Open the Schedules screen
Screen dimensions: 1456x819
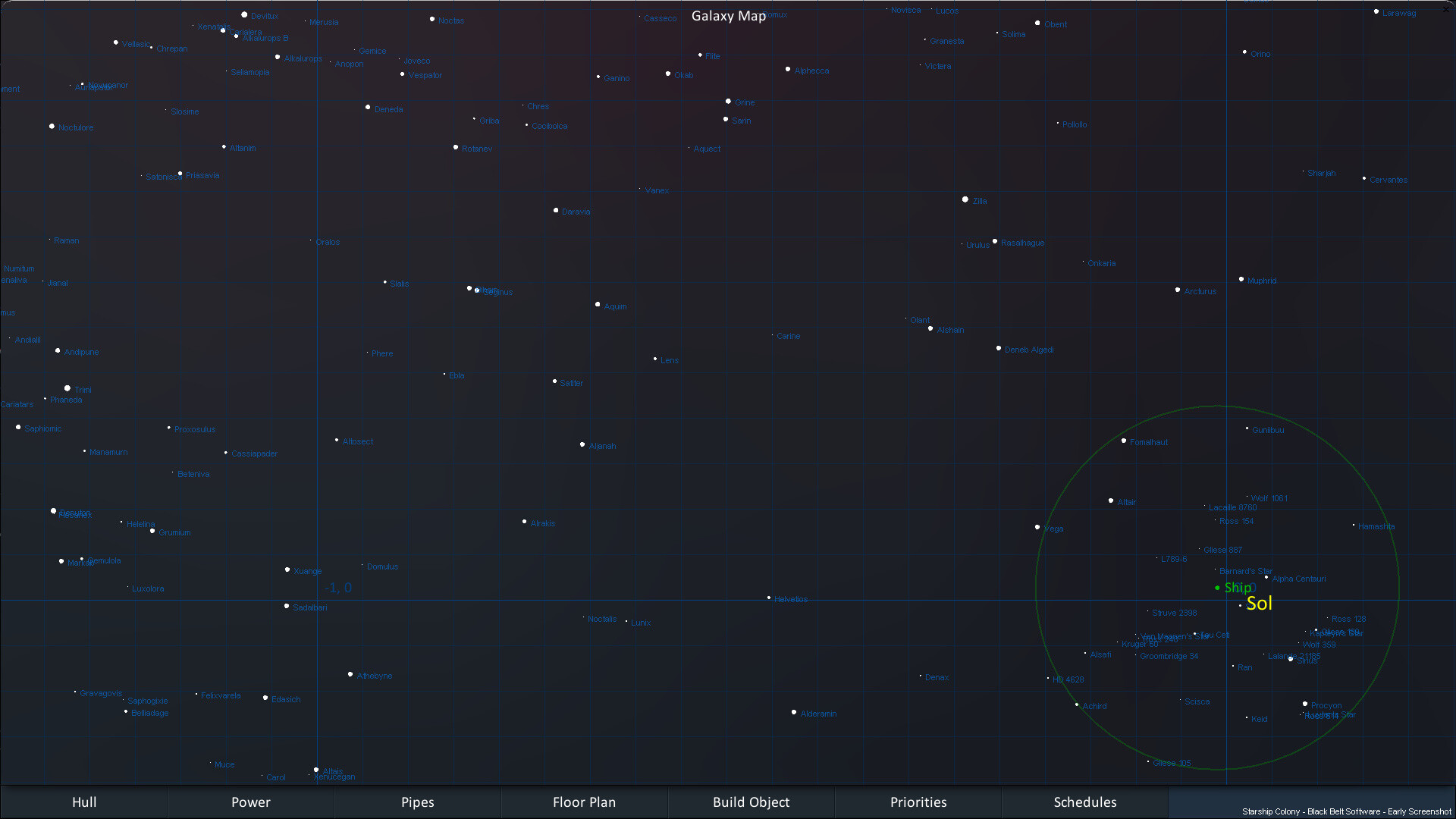coord(1085,802)
